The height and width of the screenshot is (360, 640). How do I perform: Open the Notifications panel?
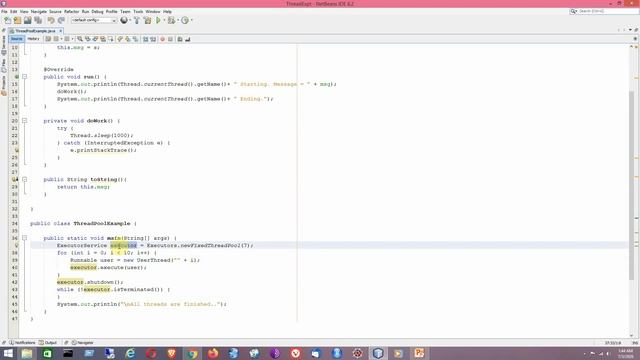coord(22,343)
